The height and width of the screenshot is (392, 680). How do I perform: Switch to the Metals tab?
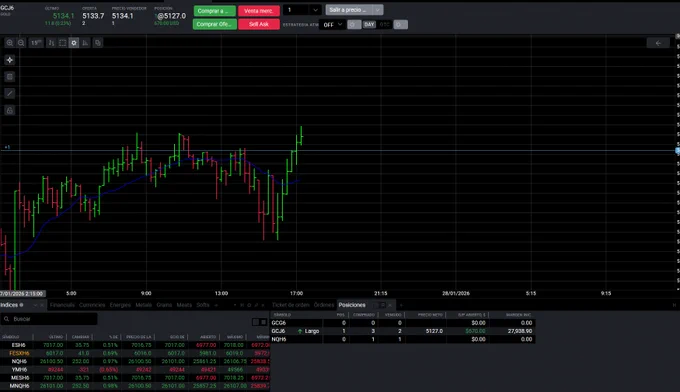[144, 305]
